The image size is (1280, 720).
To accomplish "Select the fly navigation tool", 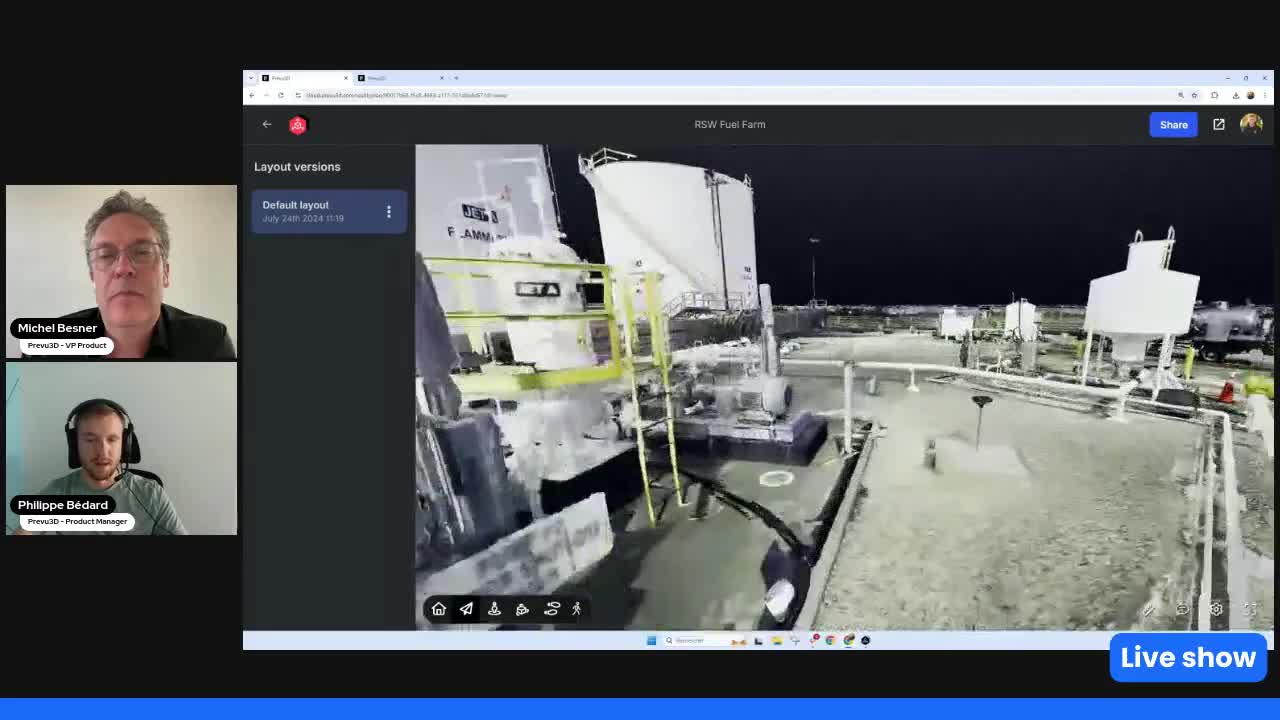I will point(466,609).
